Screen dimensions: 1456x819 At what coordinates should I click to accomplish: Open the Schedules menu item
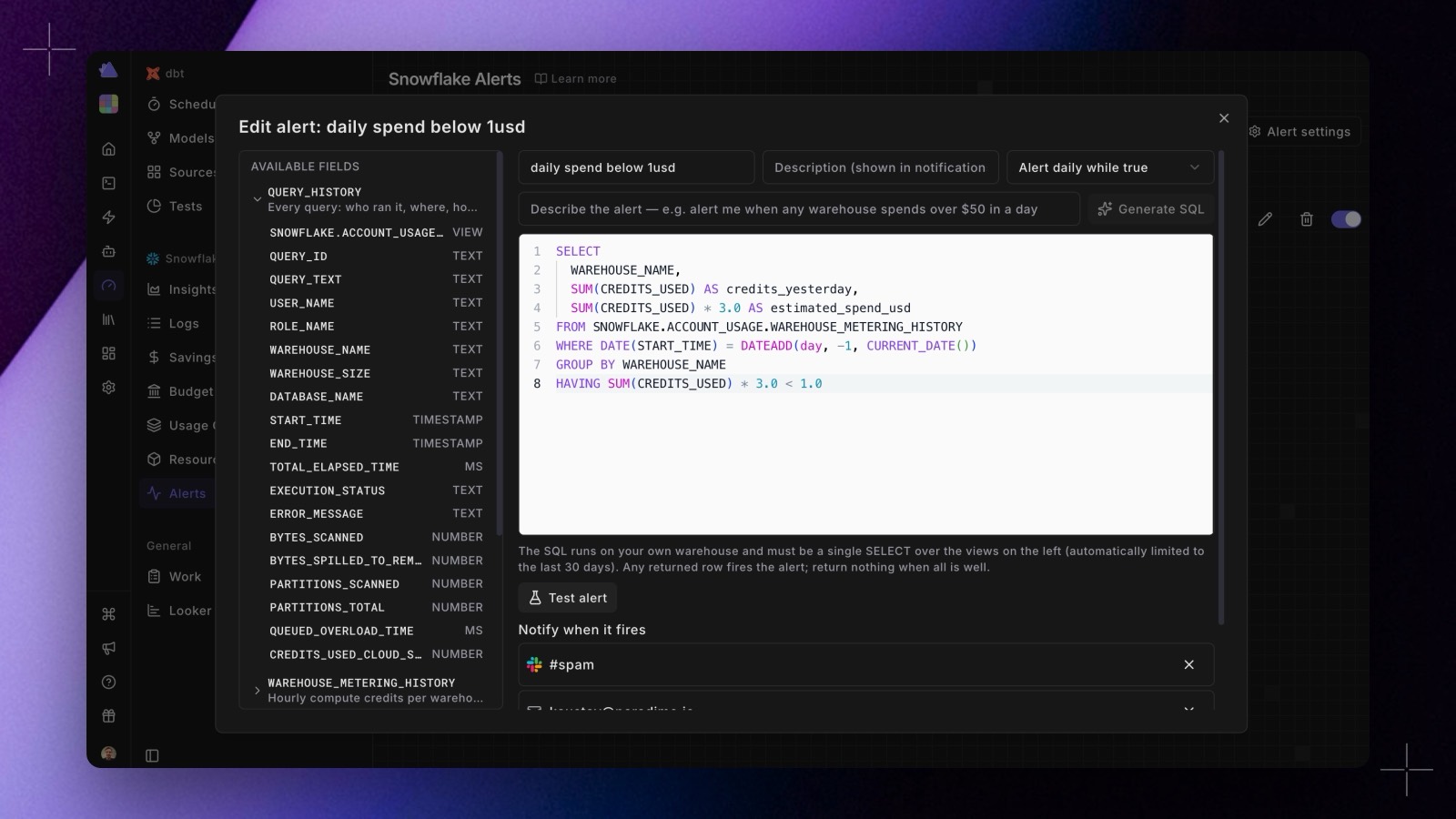(182, 105)
